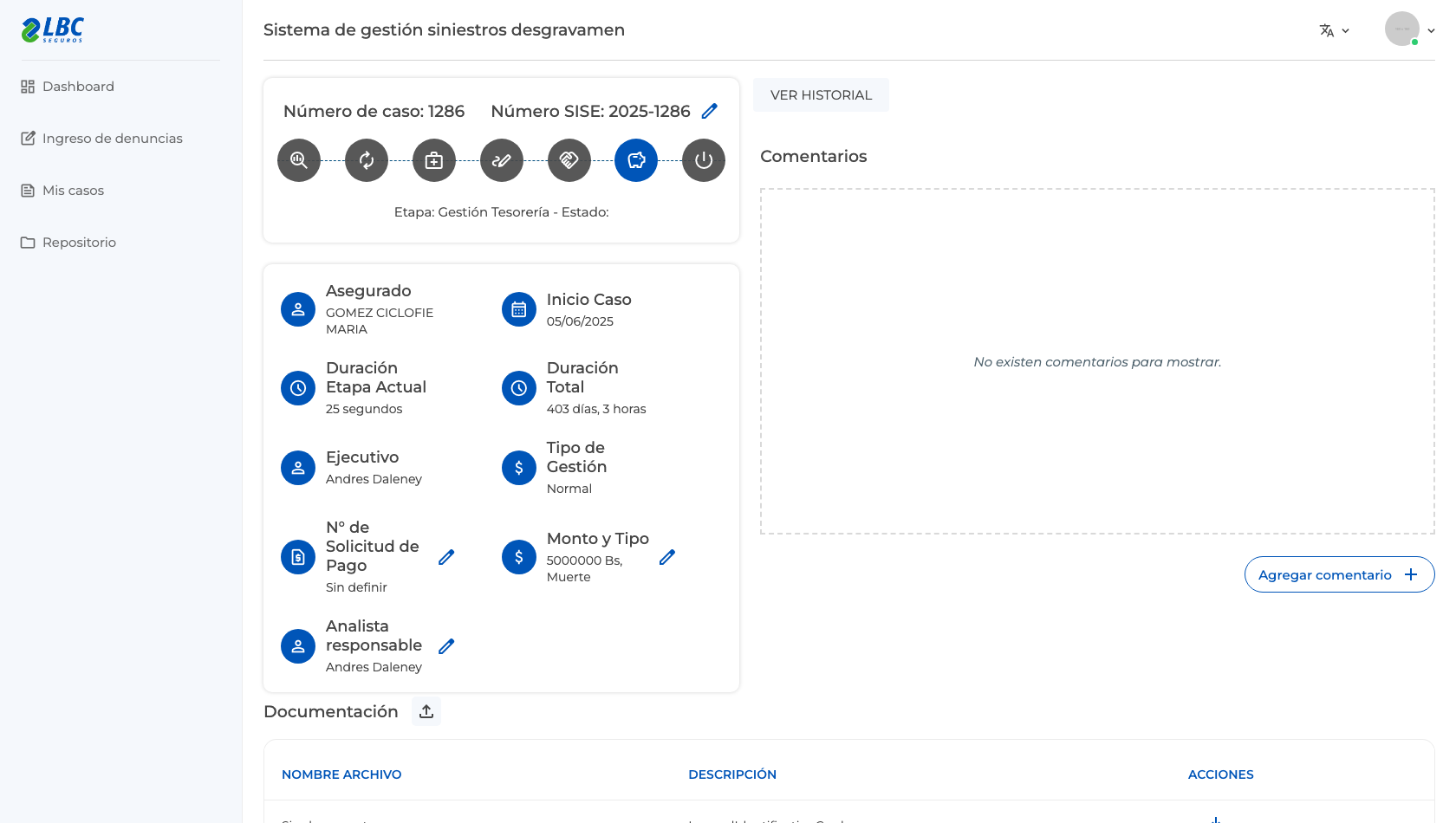Click the power off final stage icon
The height and width of the screenshot is (823, 1456).
704,160
